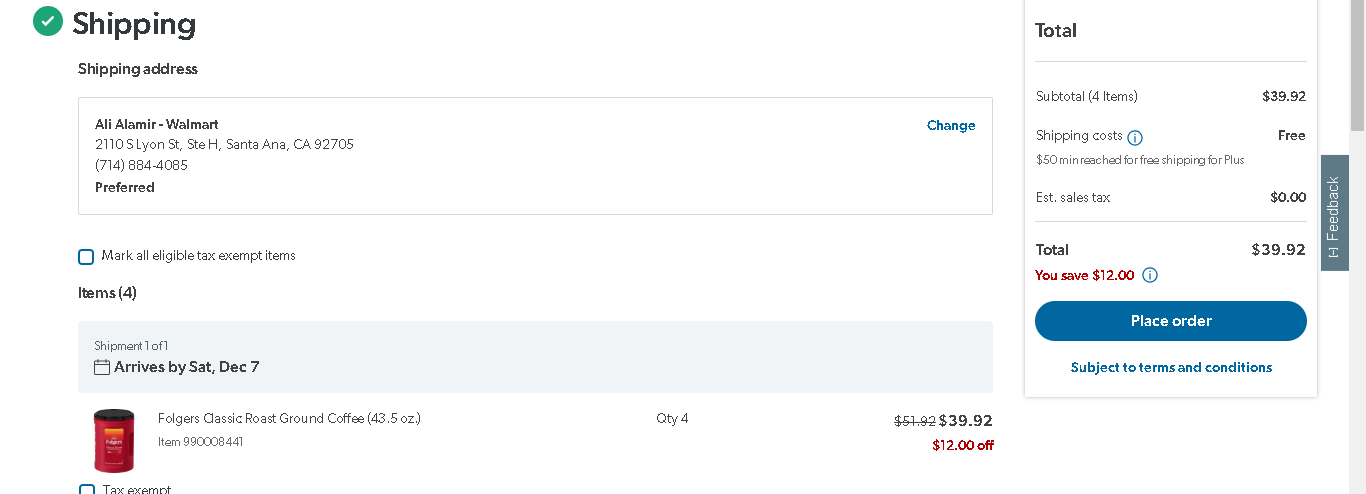The image size is (1366, 494).
Task: Click Change link for shipping address
Action: pyautogui.click(x=951, y=125)
